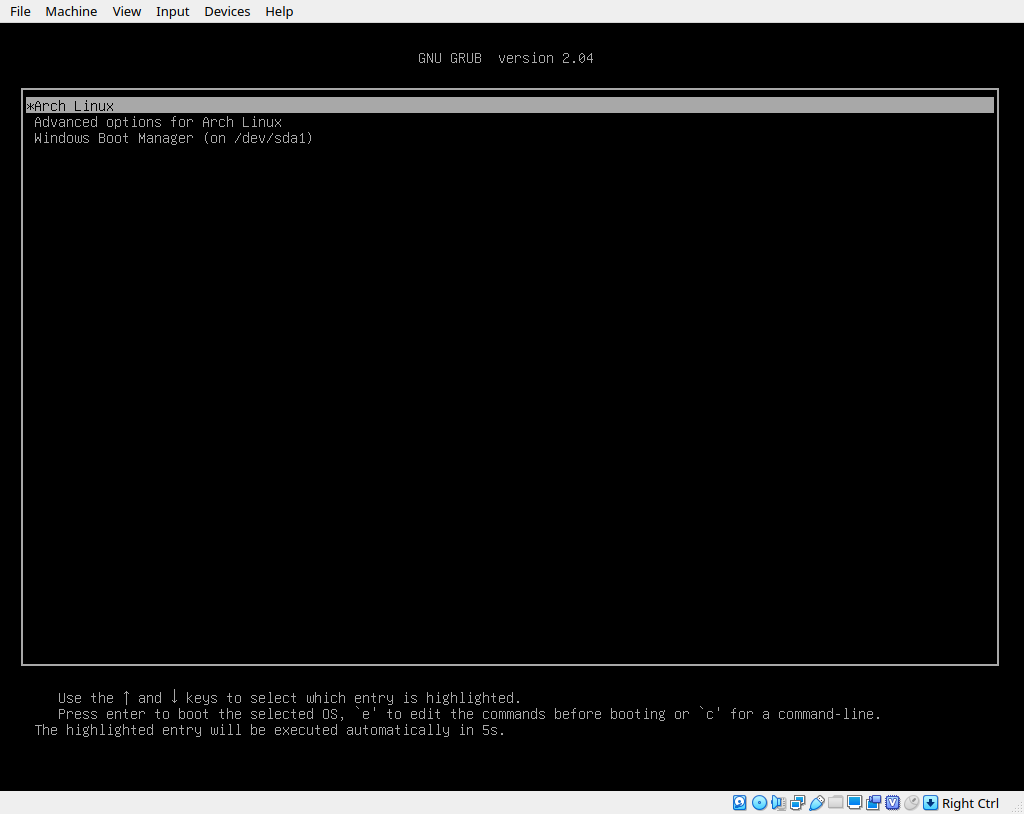Open the audio settings status icon

click(x=778, y=803)
